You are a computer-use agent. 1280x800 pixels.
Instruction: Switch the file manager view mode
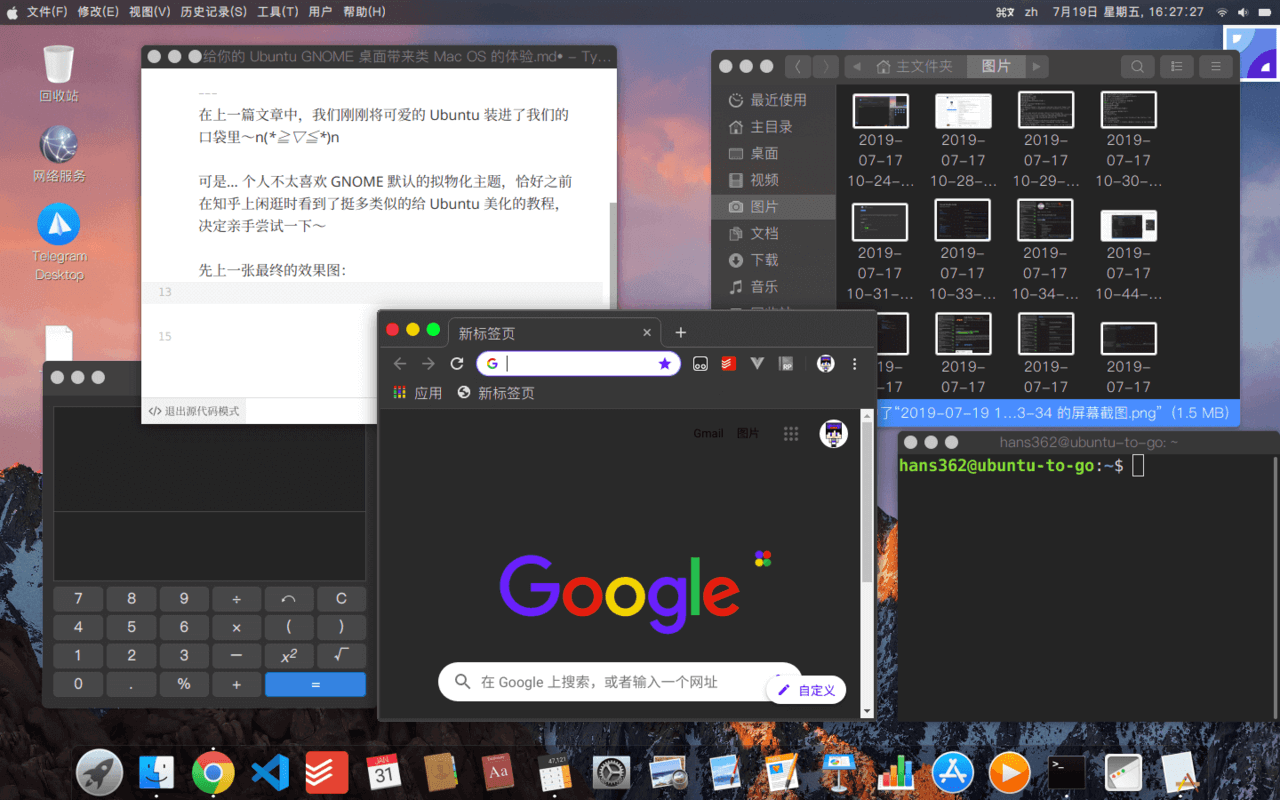[1177, 67]
